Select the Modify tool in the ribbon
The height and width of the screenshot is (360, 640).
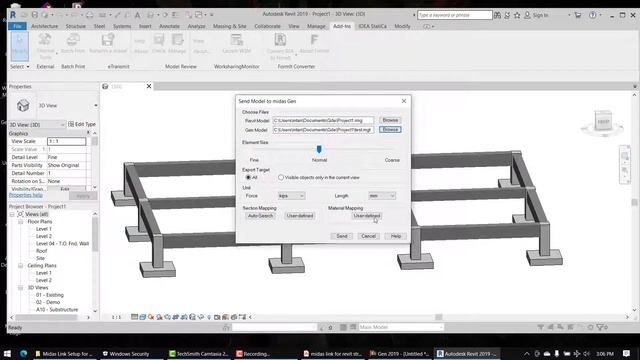pyautogui.click(x=20, y=46)
